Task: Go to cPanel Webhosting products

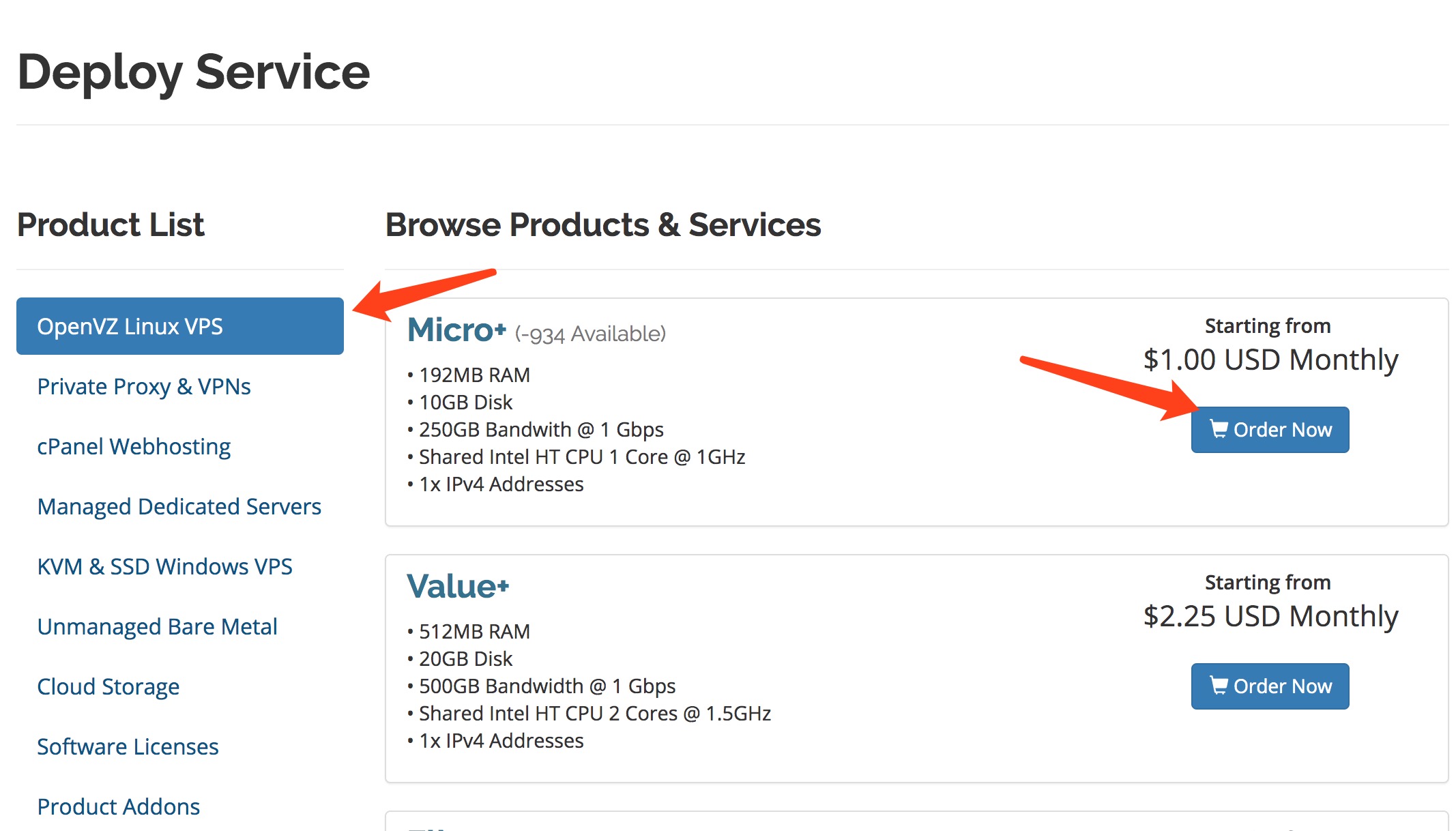Action: (x=134, y=446)
